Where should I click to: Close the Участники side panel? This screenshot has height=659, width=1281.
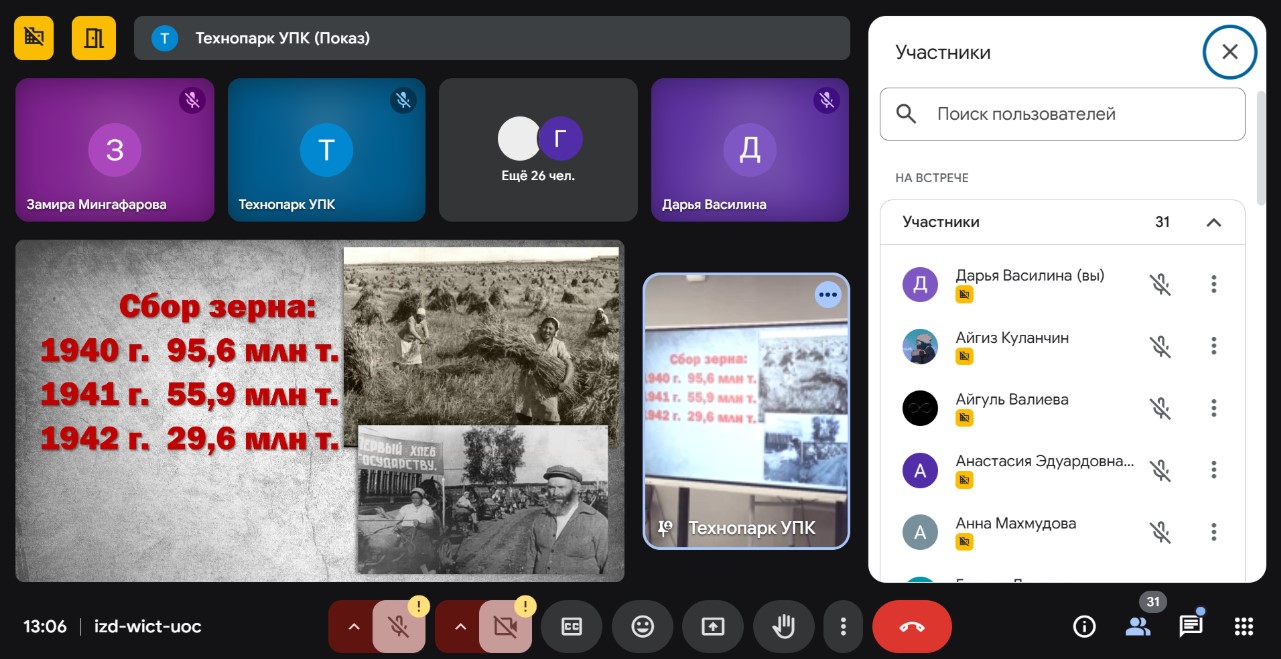point(1230,52)
